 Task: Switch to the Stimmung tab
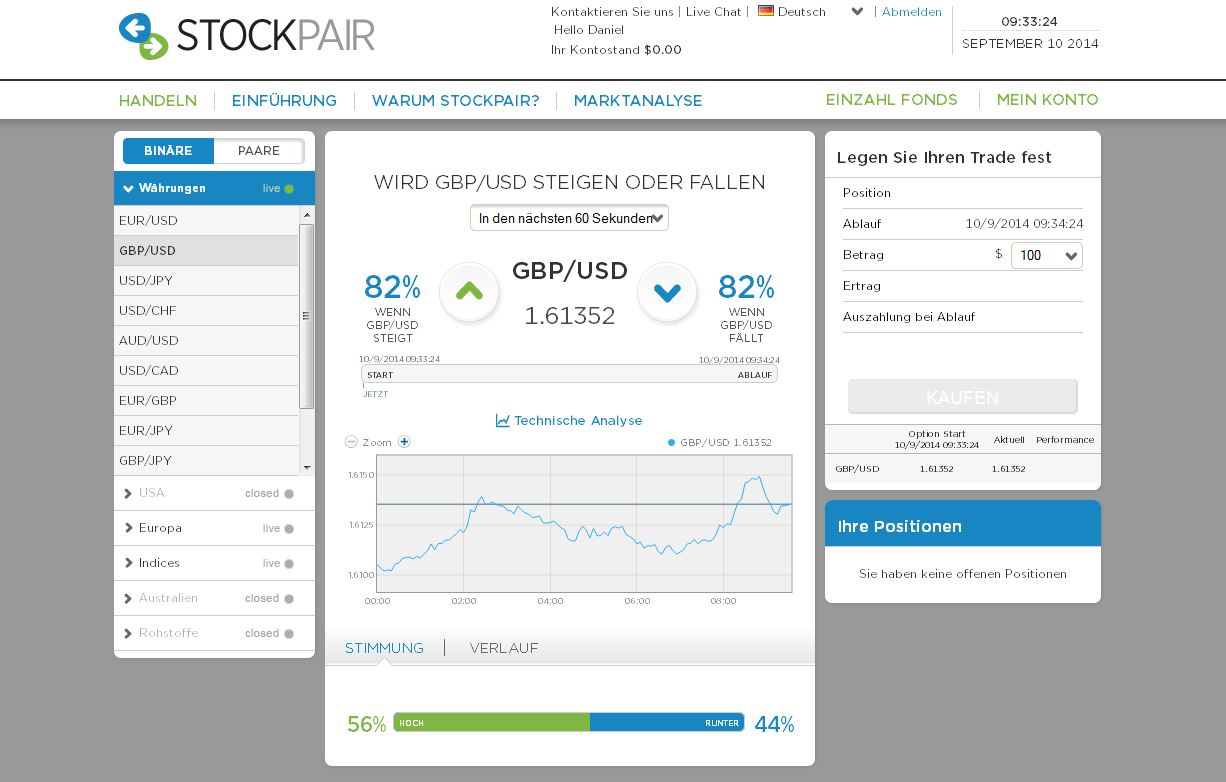tap(384, 648)
